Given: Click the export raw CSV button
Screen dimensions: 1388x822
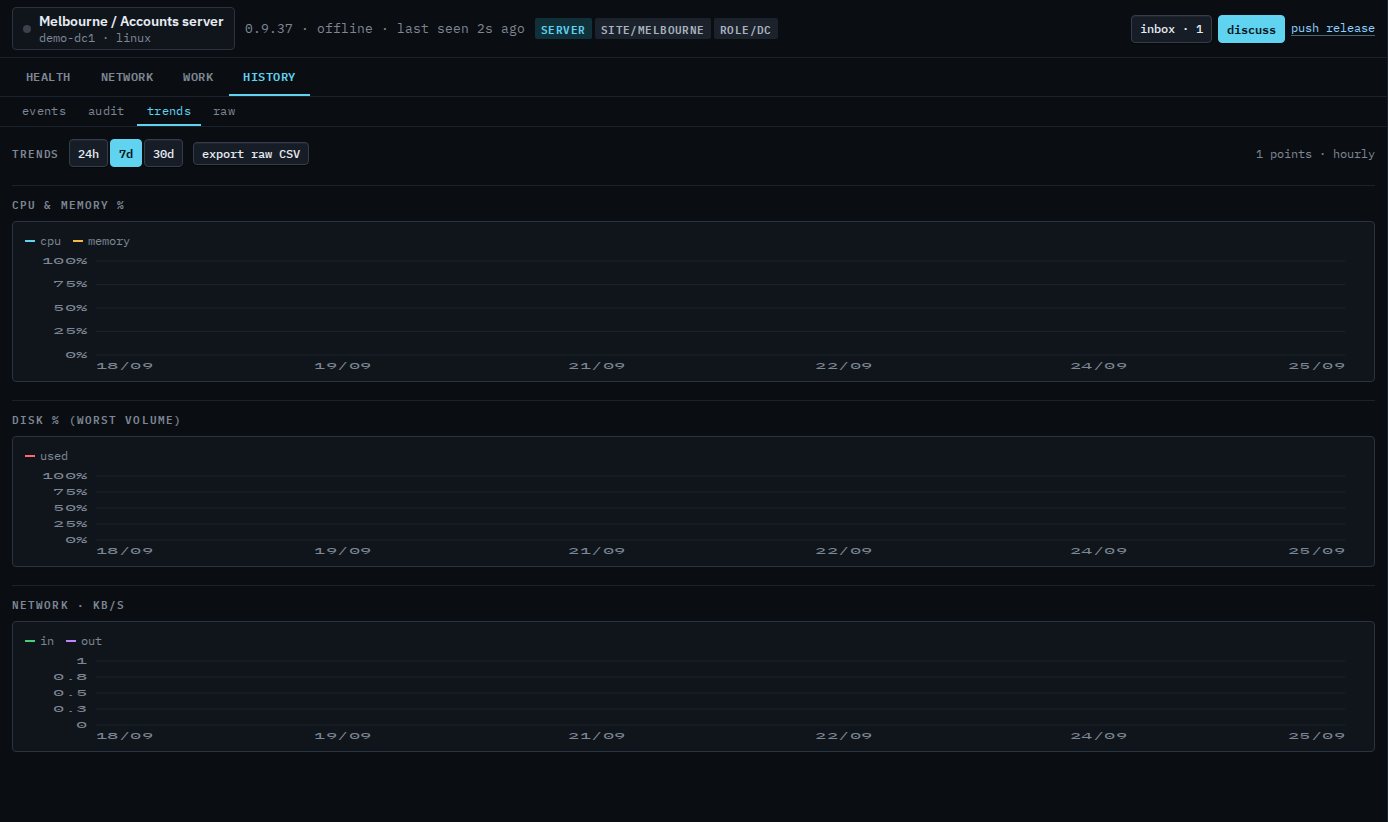Looking at the screenshot, I should pyautogui.click(x=251, y=154).
